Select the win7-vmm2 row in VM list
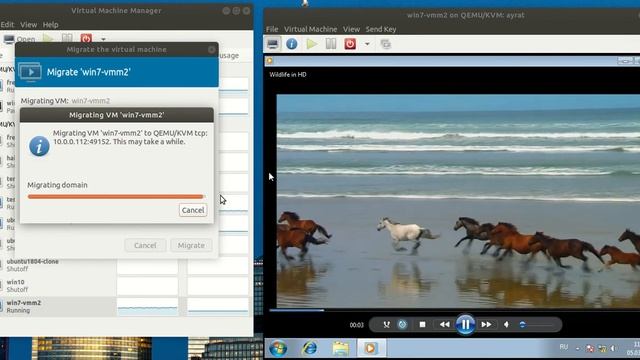640x360 pixels. click(x=125, y=307)
